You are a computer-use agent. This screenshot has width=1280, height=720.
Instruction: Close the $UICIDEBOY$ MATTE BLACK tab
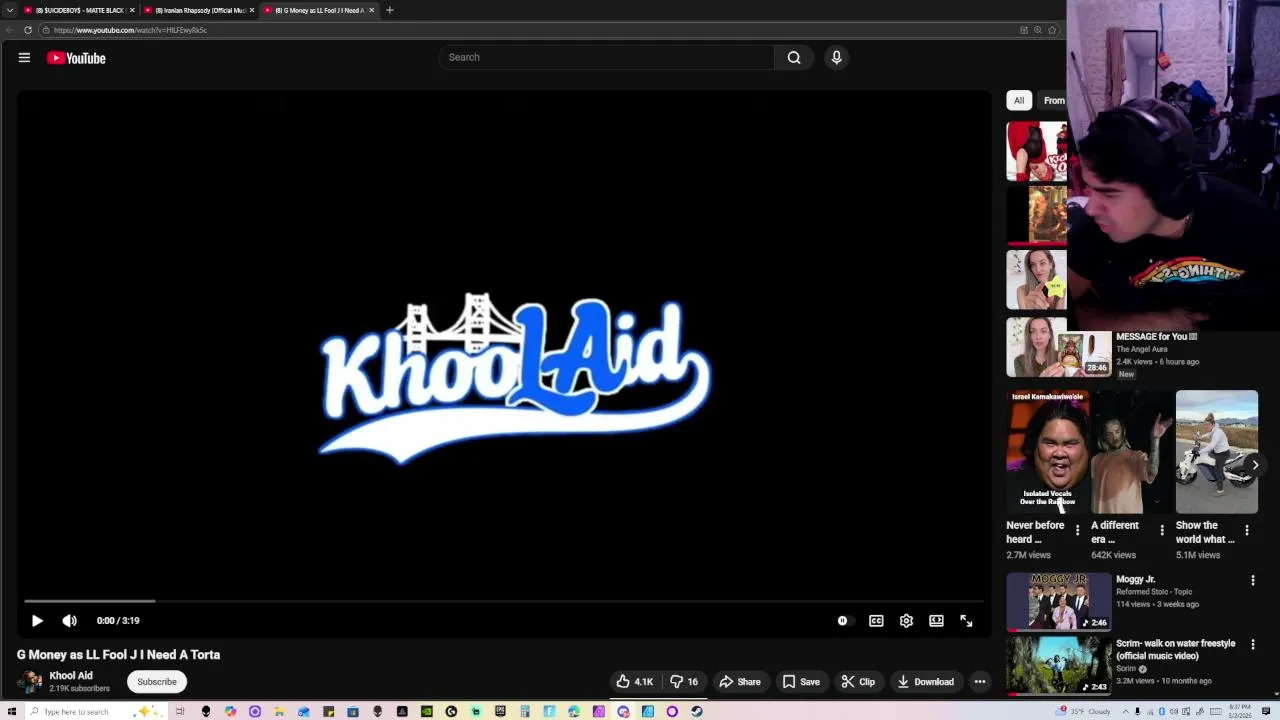click(132, 10)
